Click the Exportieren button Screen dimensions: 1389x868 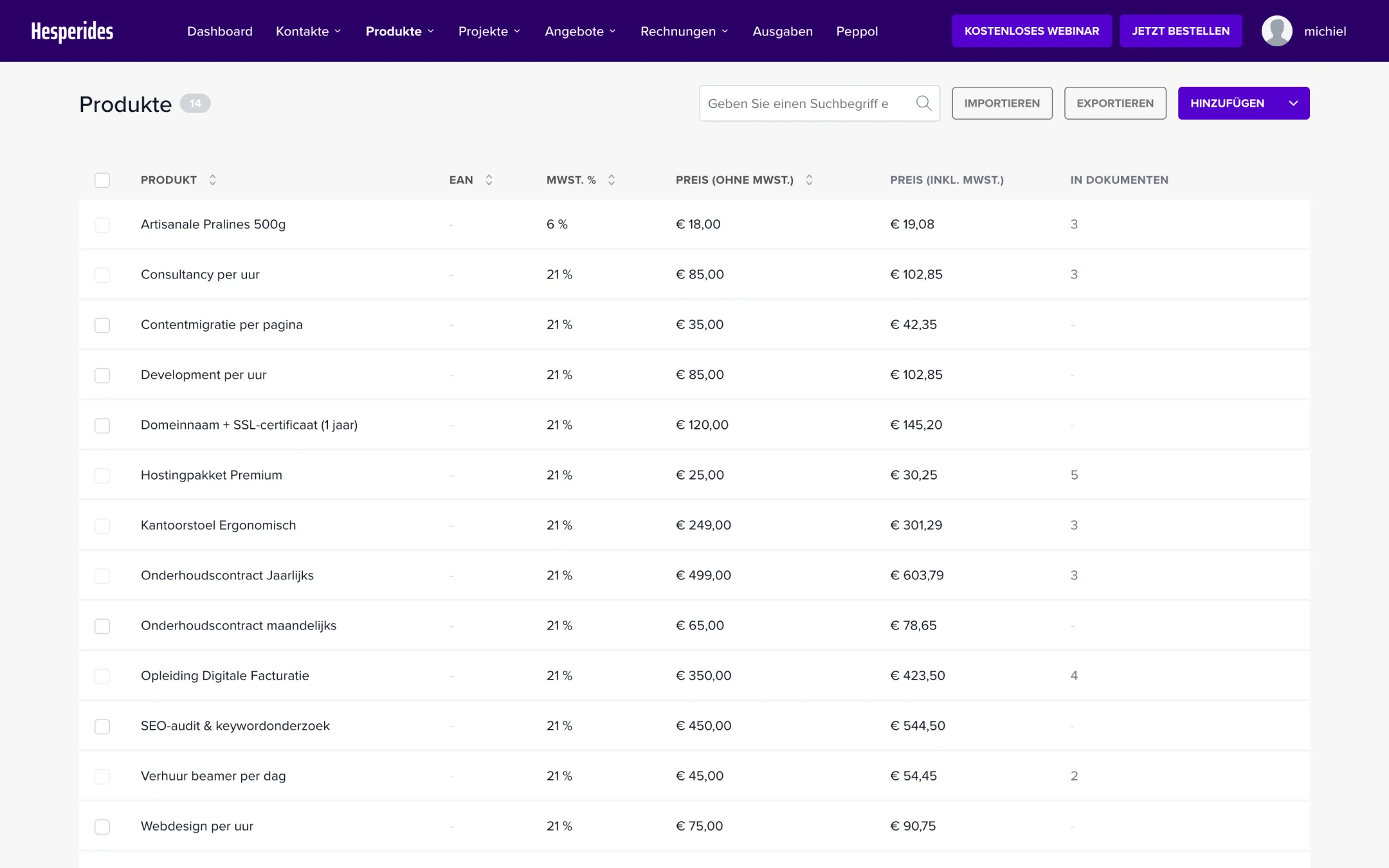tap(1115, 103)
